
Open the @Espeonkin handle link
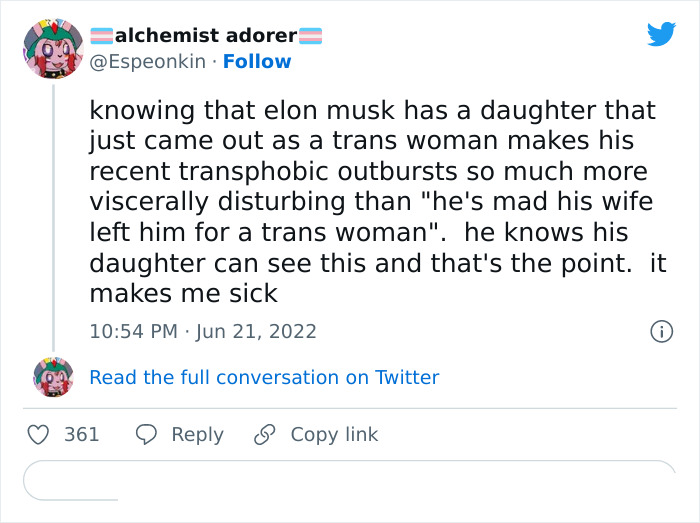click(x=148, y=61)
